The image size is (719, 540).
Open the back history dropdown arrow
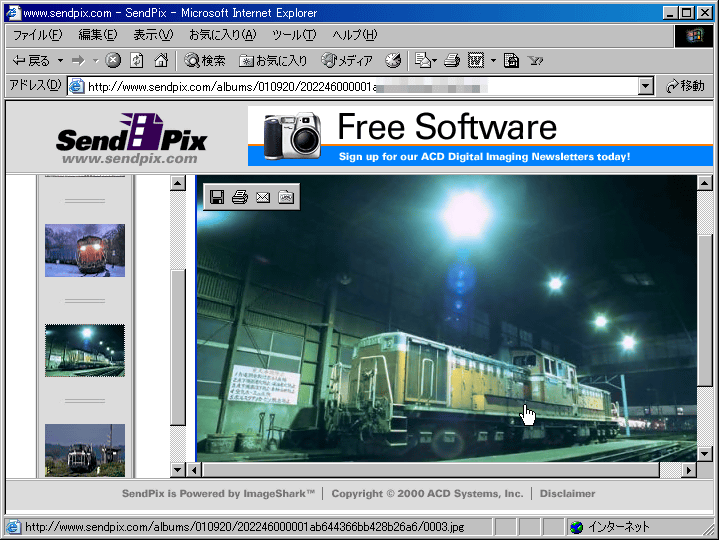click(60, 61)
